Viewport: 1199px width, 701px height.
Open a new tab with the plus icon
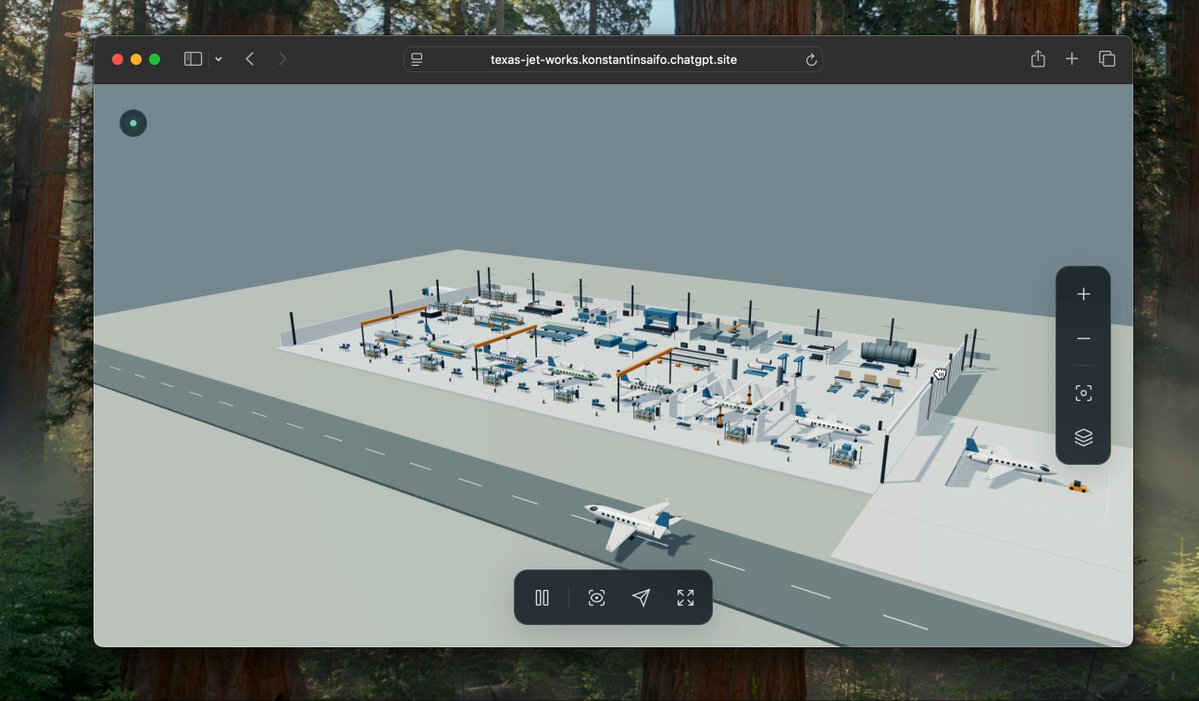click(1071, 59)
